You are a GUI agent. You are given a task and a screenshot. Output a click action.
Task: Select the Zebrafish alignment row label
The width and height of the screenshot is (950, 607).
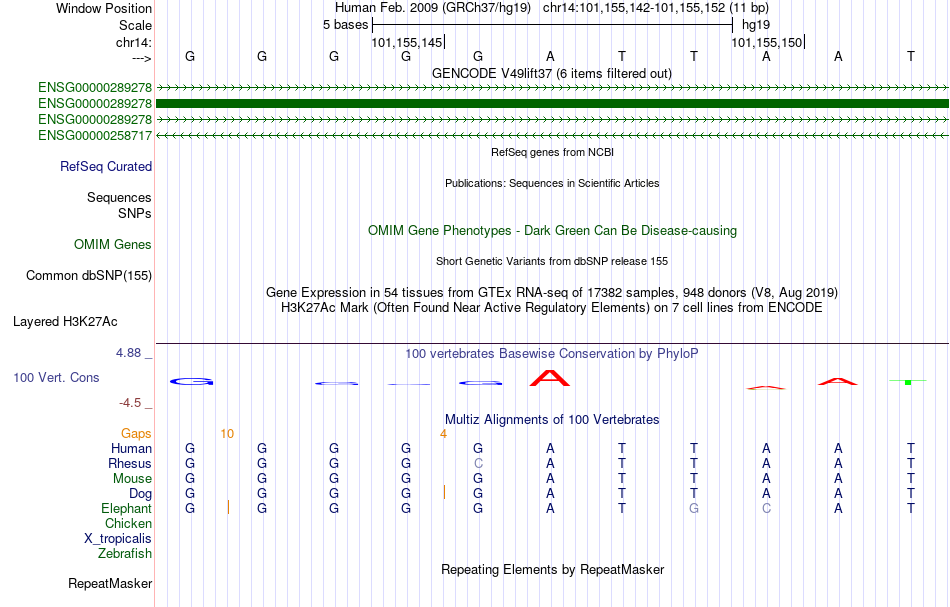[x=125, y=553]
